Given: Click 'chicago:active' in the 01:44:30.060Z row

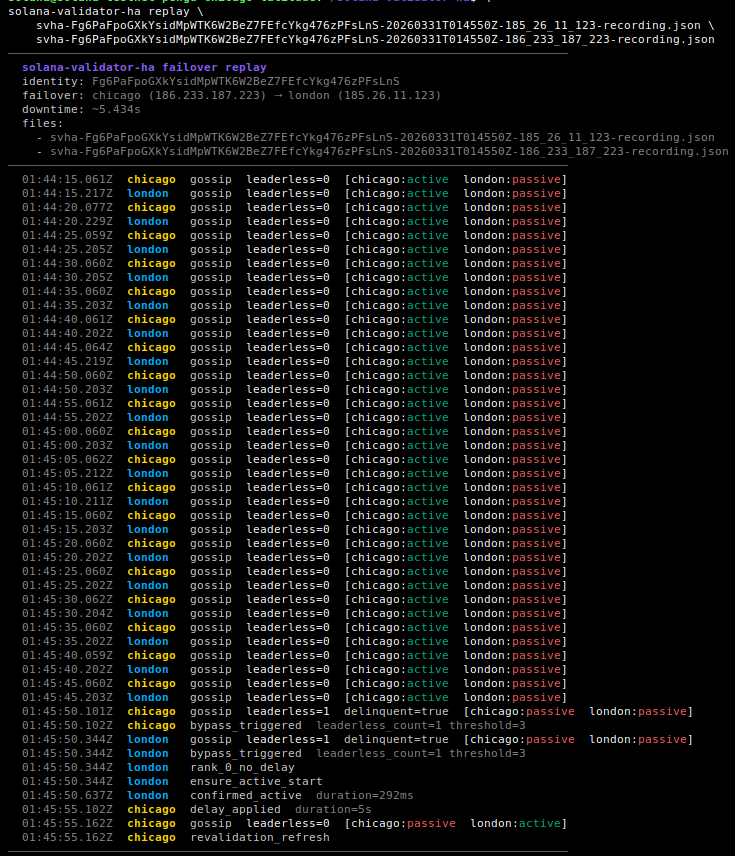Looking at the screenshot, I should point(400,263).
